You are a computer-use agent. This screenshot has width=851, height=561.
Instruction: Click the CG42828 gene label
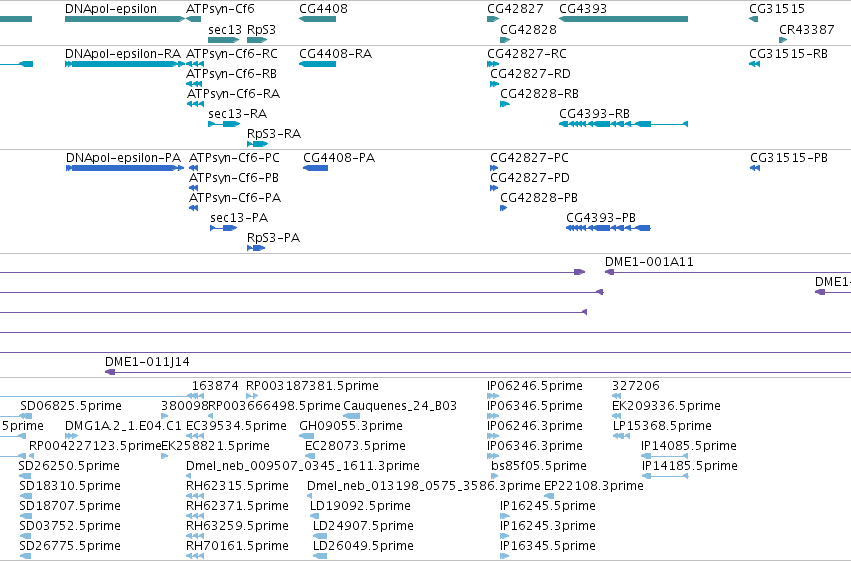pos(528,30)
